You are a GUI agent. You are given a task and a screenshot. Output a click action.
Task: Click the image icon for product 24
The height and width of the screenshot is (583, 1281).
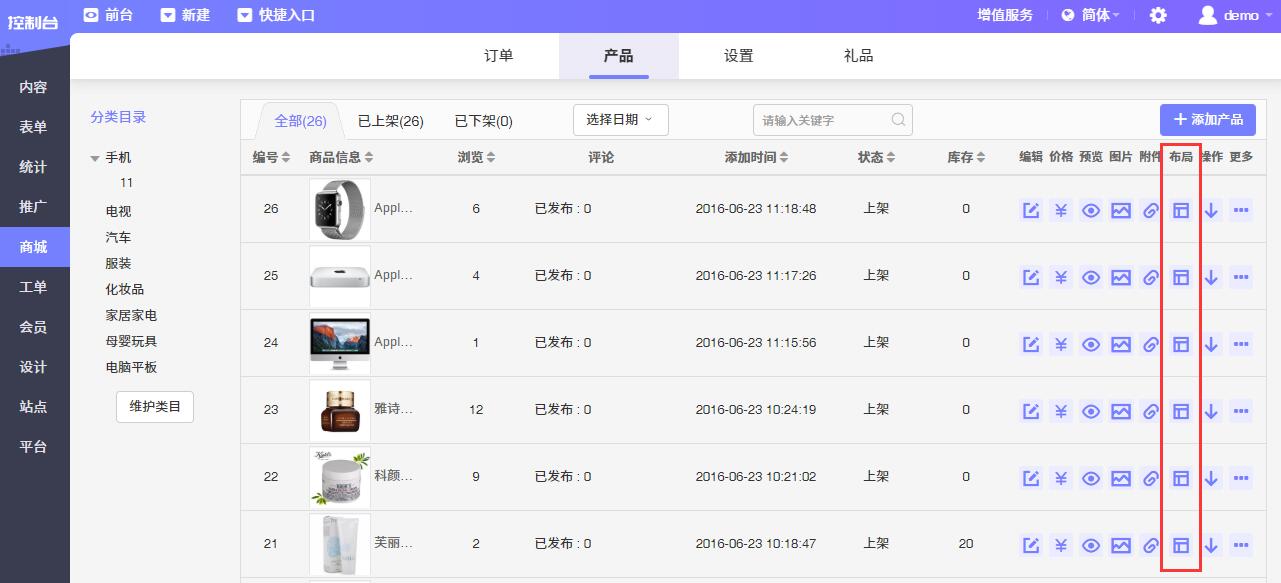coord(1121,344)
